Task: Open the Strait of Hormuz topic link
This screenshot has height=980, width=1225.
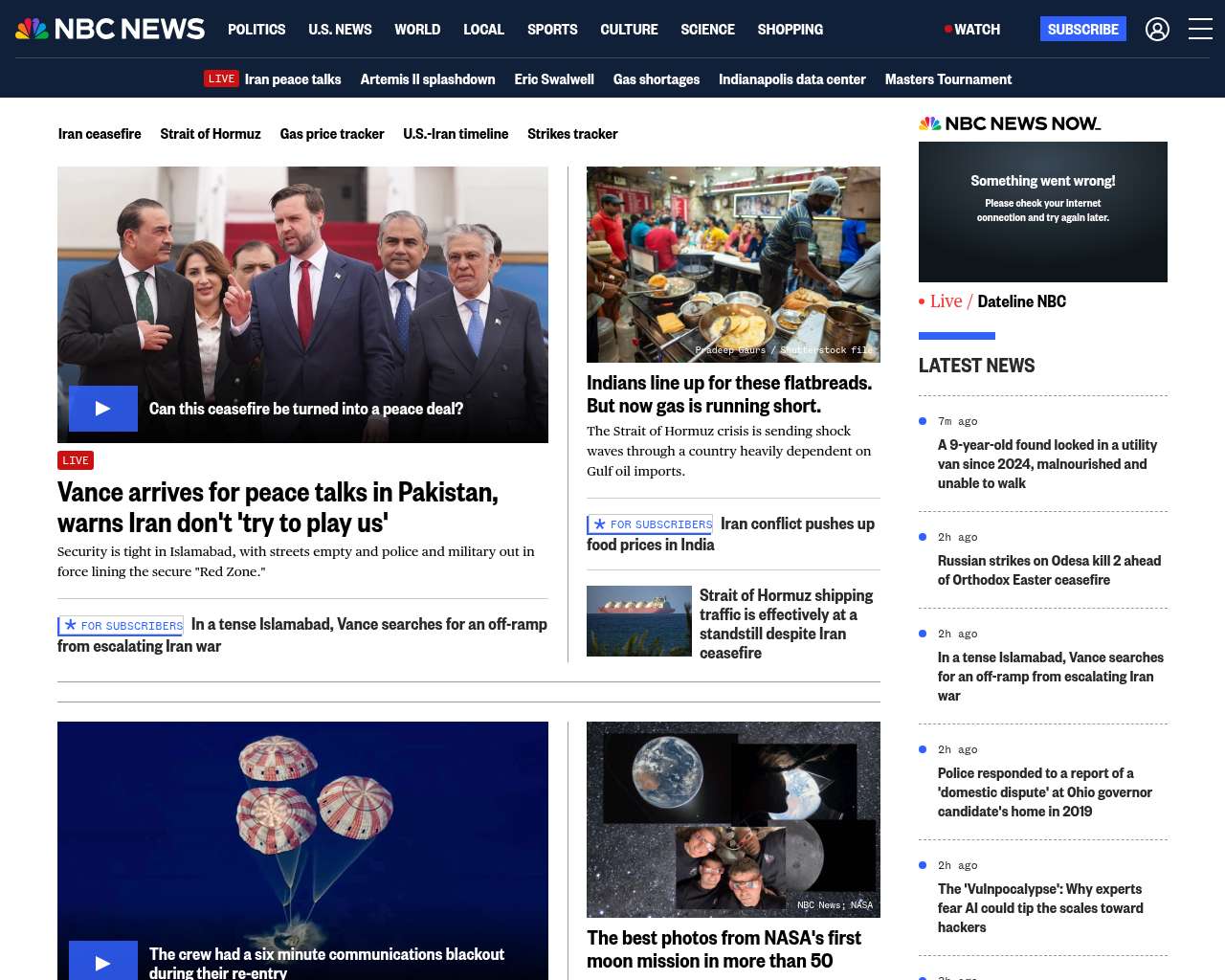Action: pyautogui.click(x=210, y=134)
